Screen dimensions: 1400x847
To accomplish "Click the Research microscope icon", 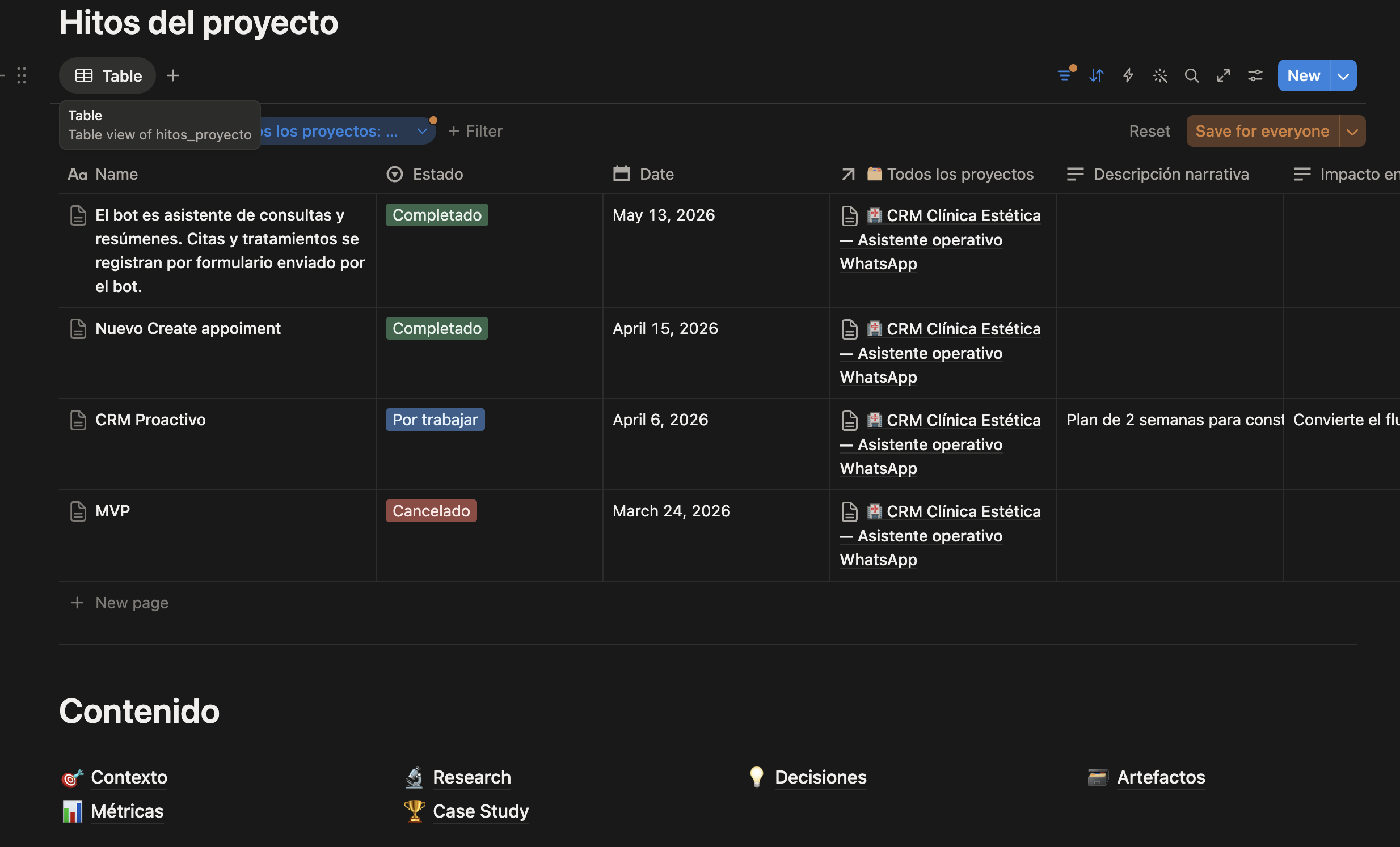I will click(414, 778).
